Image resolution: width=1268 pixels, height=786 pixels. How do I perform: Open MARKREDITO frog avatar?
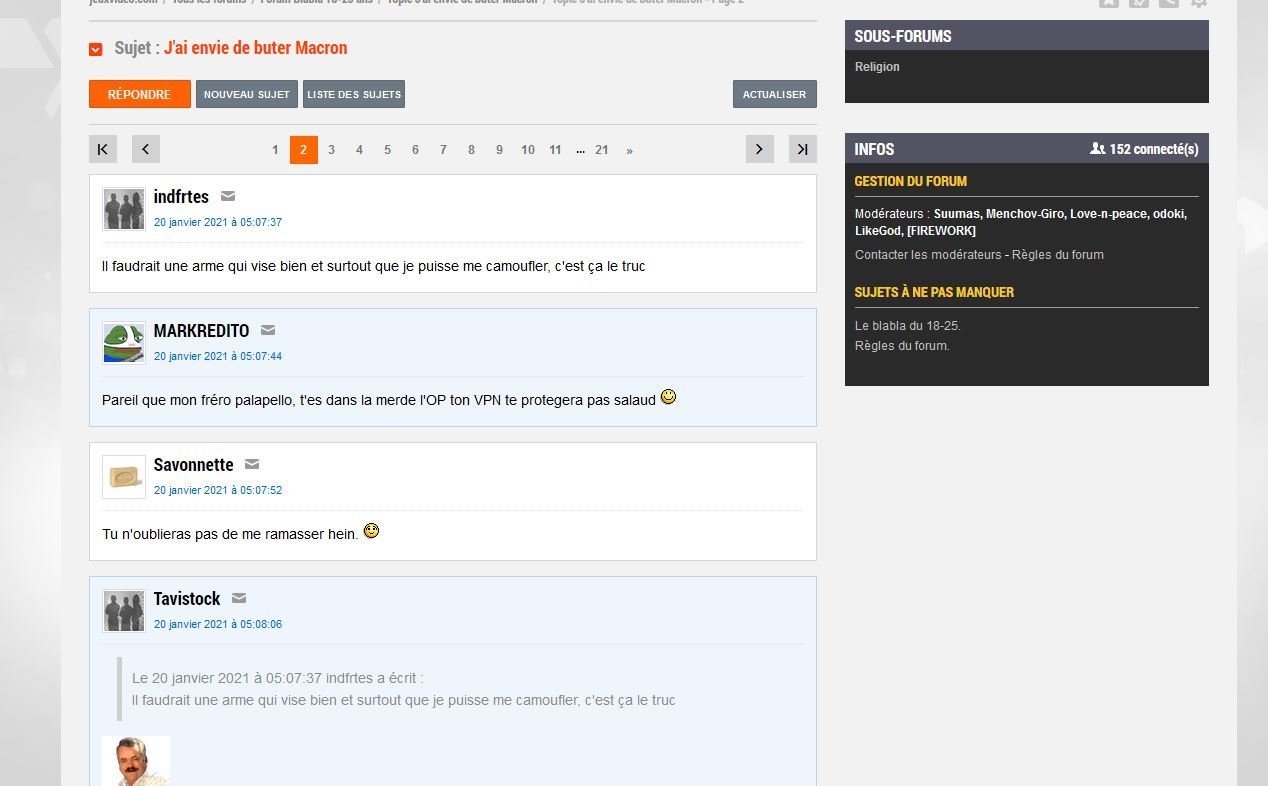(x=124, y=343)
